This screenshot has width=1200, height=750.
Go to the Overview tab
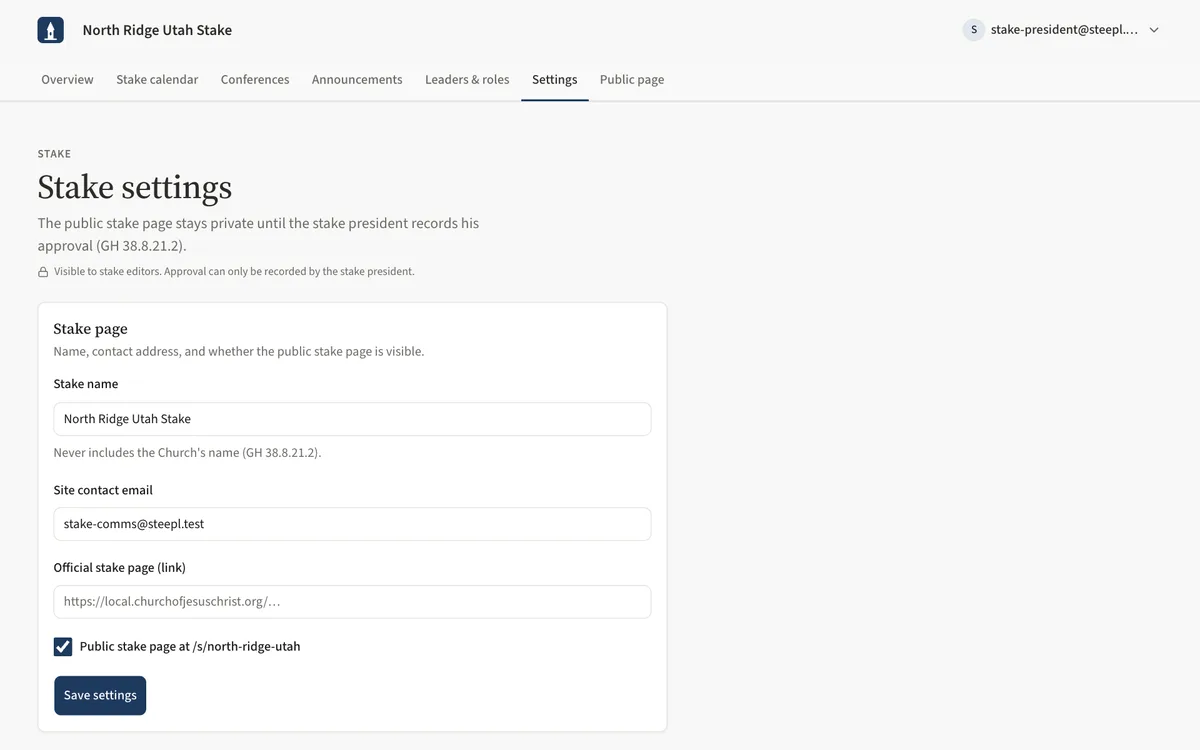67,80
